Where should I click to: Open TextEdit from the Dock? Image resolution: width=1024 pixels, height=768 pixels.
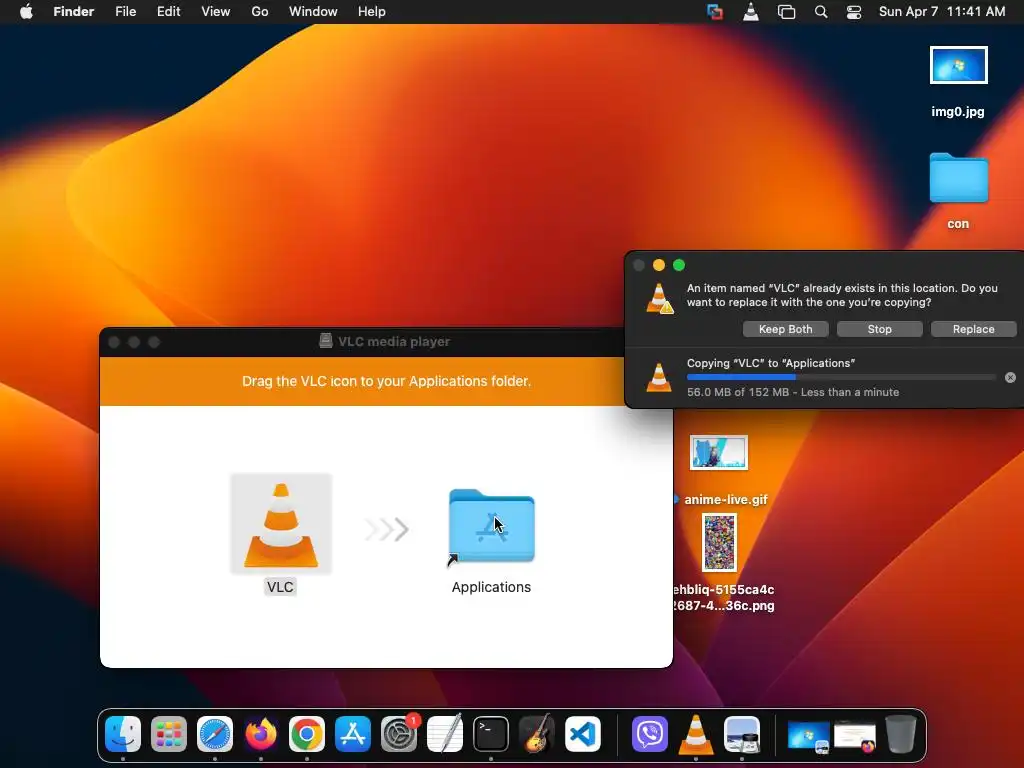445,734
